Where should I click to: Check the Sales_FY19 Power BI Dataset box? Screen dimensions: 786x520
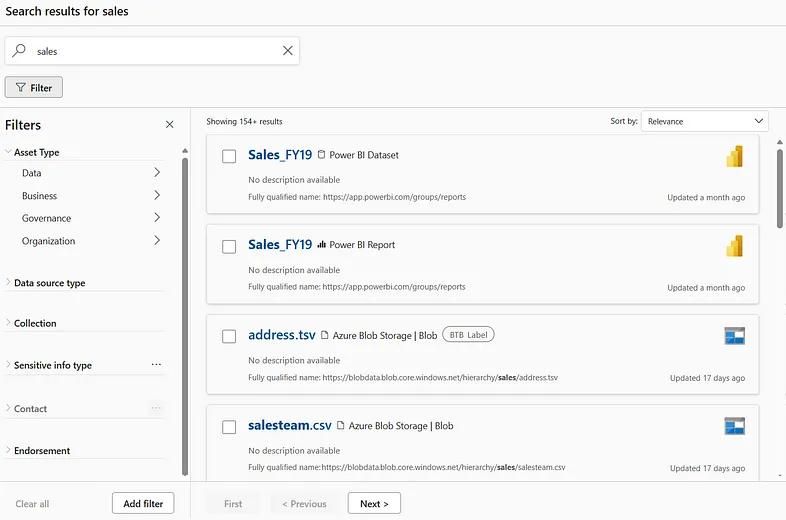(x=229, y=156)
